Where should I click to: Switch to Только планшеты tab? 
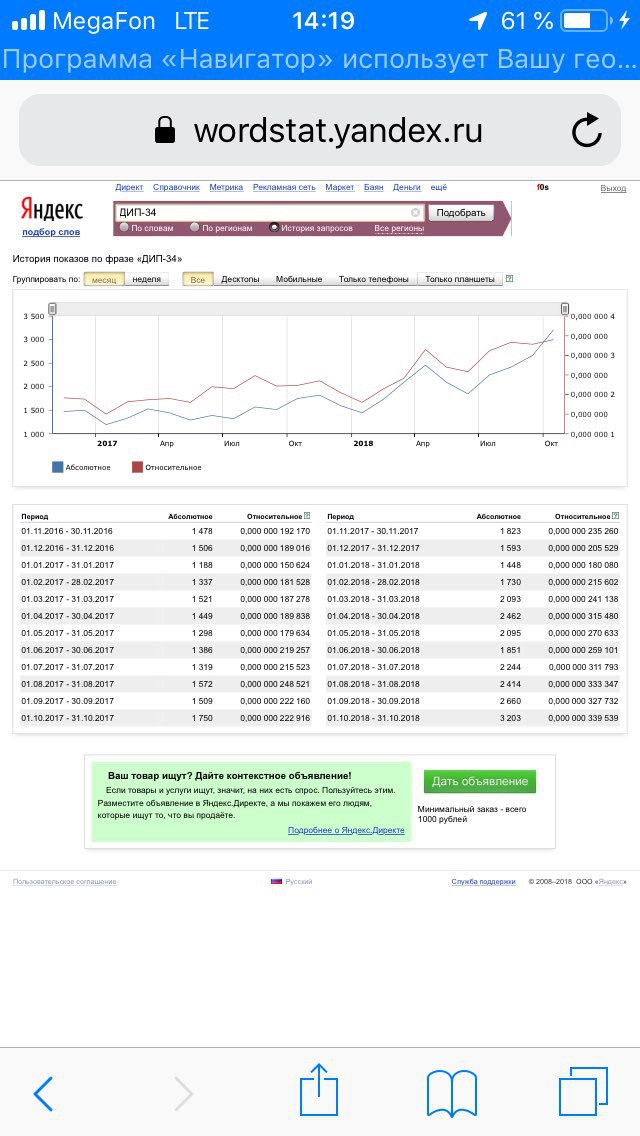click(x=460, y=280)
